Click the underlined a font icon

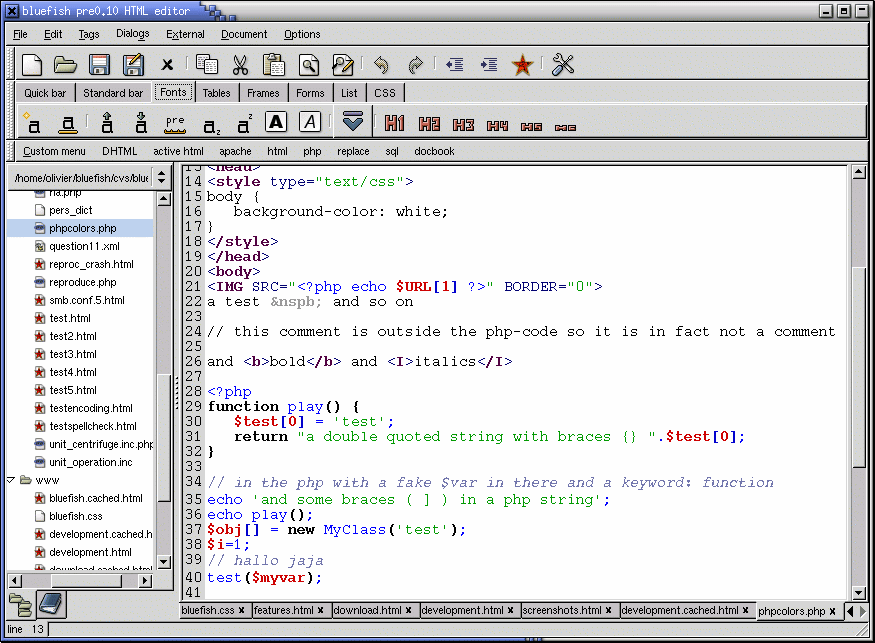point(68,124)
